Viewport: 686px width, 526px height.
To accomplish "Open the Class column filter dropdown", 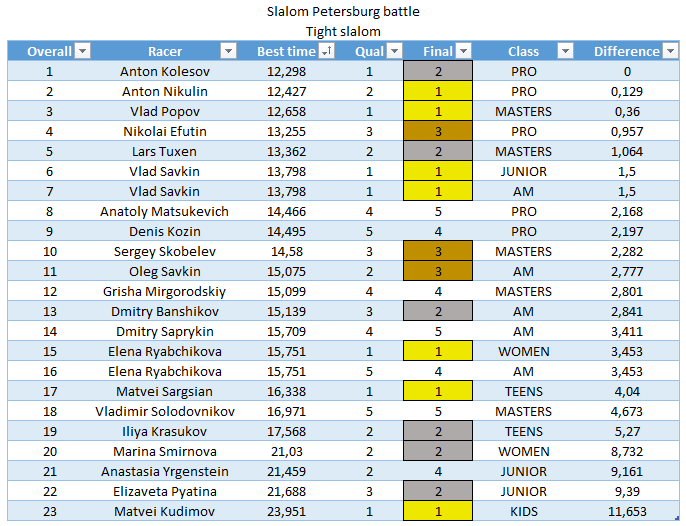I will point(564,52).
